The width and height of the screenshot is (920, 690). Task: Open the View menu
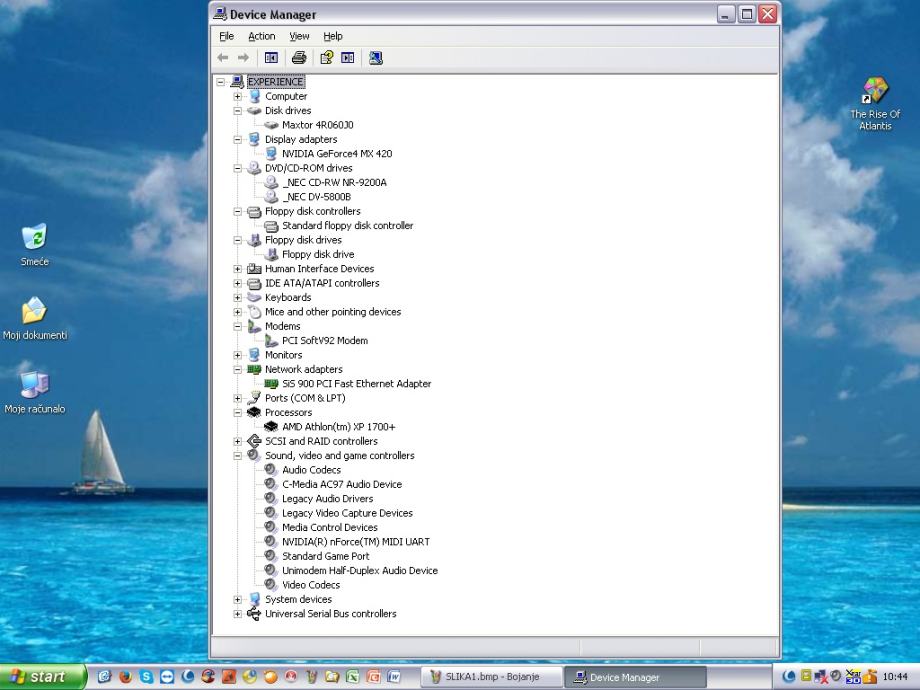coord(299,36)
